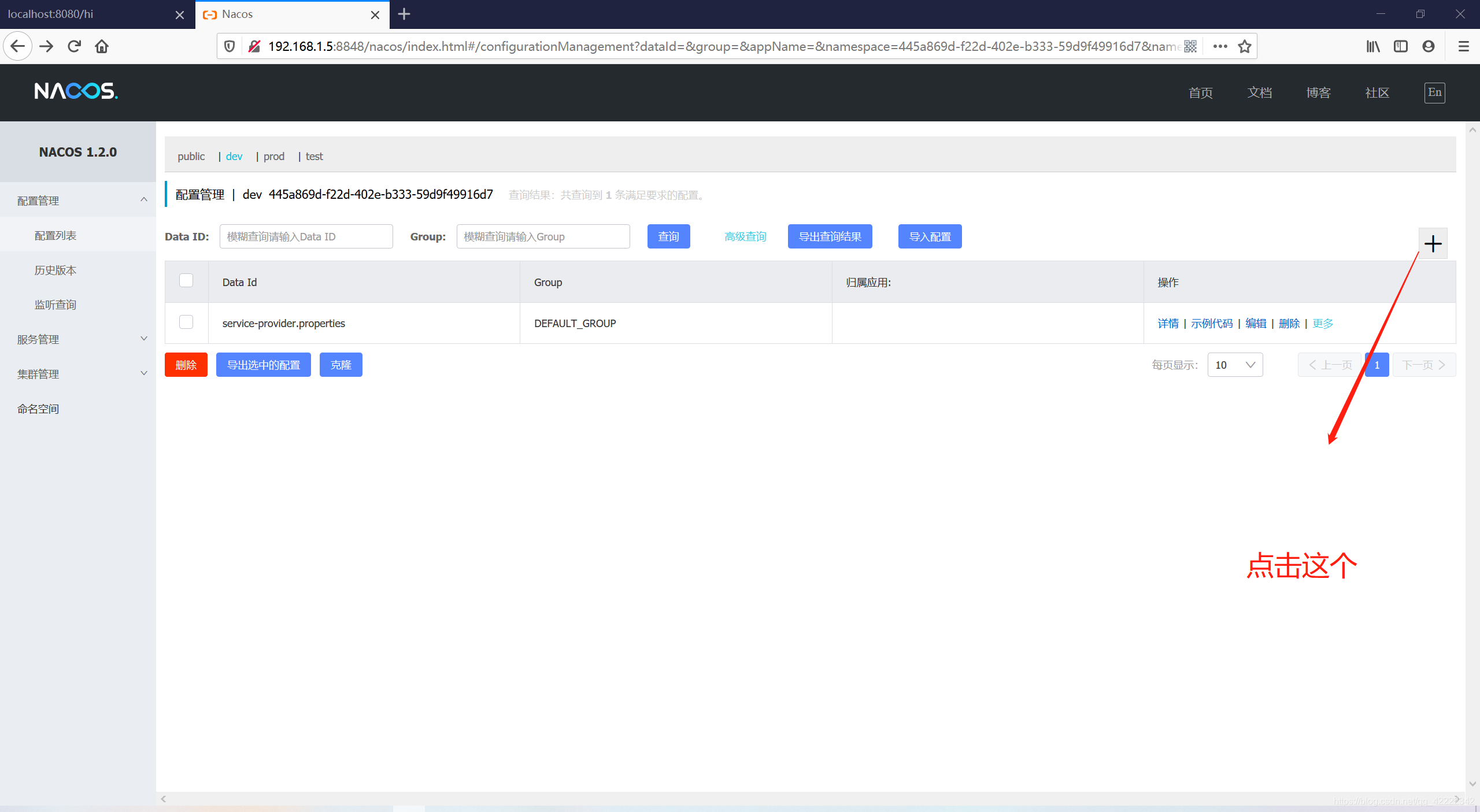The height and width of the screenshot is (812, 1480).
Task: Open 高级查询 advanced search
Action: (745, 236)
